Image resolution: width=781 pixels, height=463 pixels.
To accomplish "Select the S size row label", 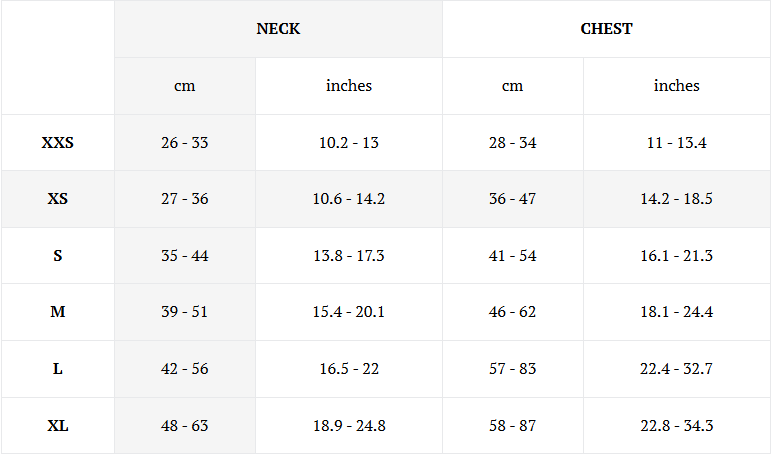I will pyautogui.click(x=58, y=256).
